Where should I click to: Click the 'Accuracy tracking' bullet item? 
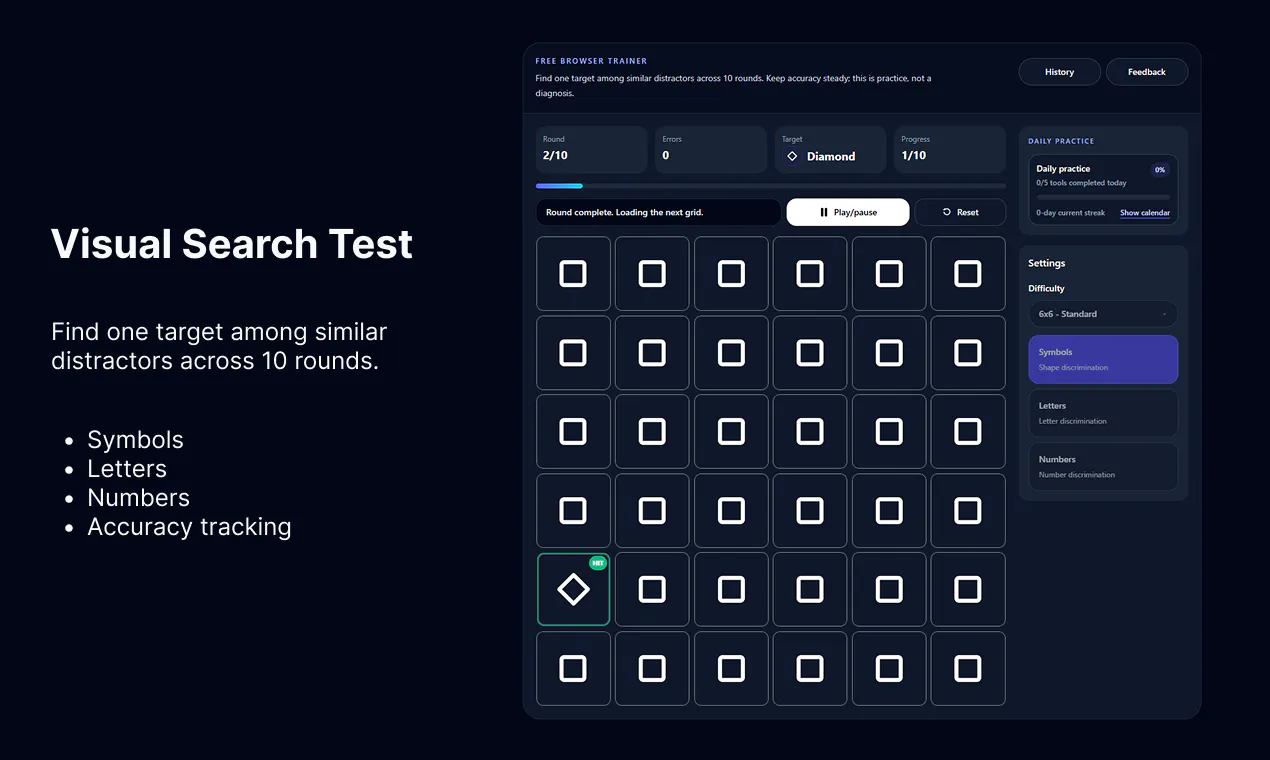coord(189,527)
